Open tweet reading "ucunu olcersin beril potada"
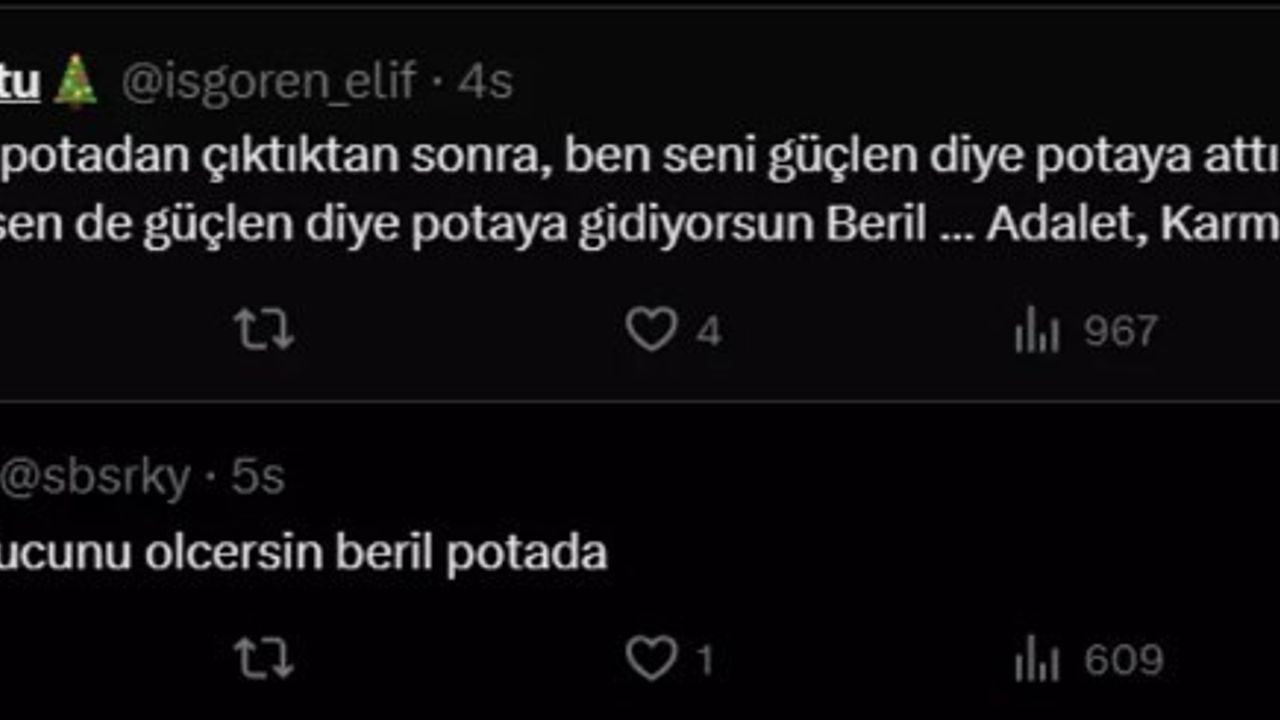 tap(302, 553)
